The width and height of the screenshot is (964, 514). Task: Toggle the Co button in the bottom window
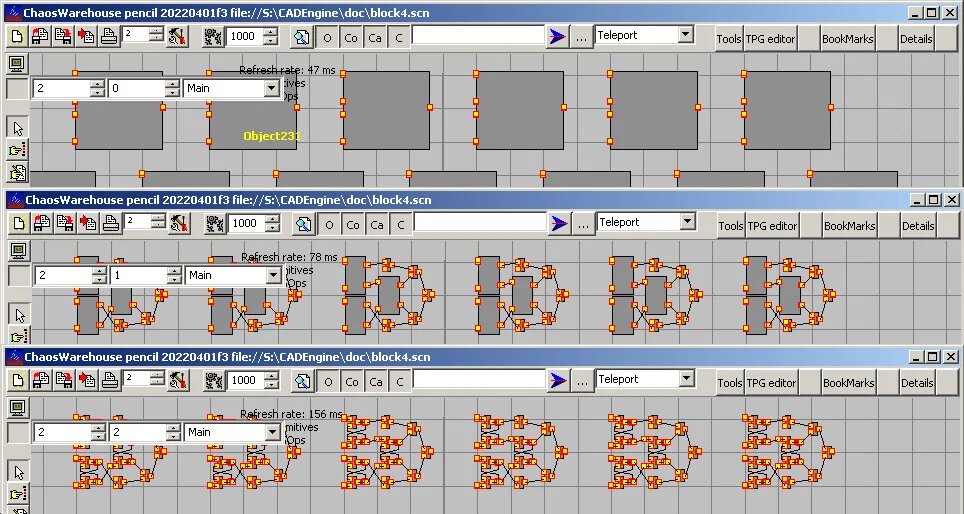(351, 382)
